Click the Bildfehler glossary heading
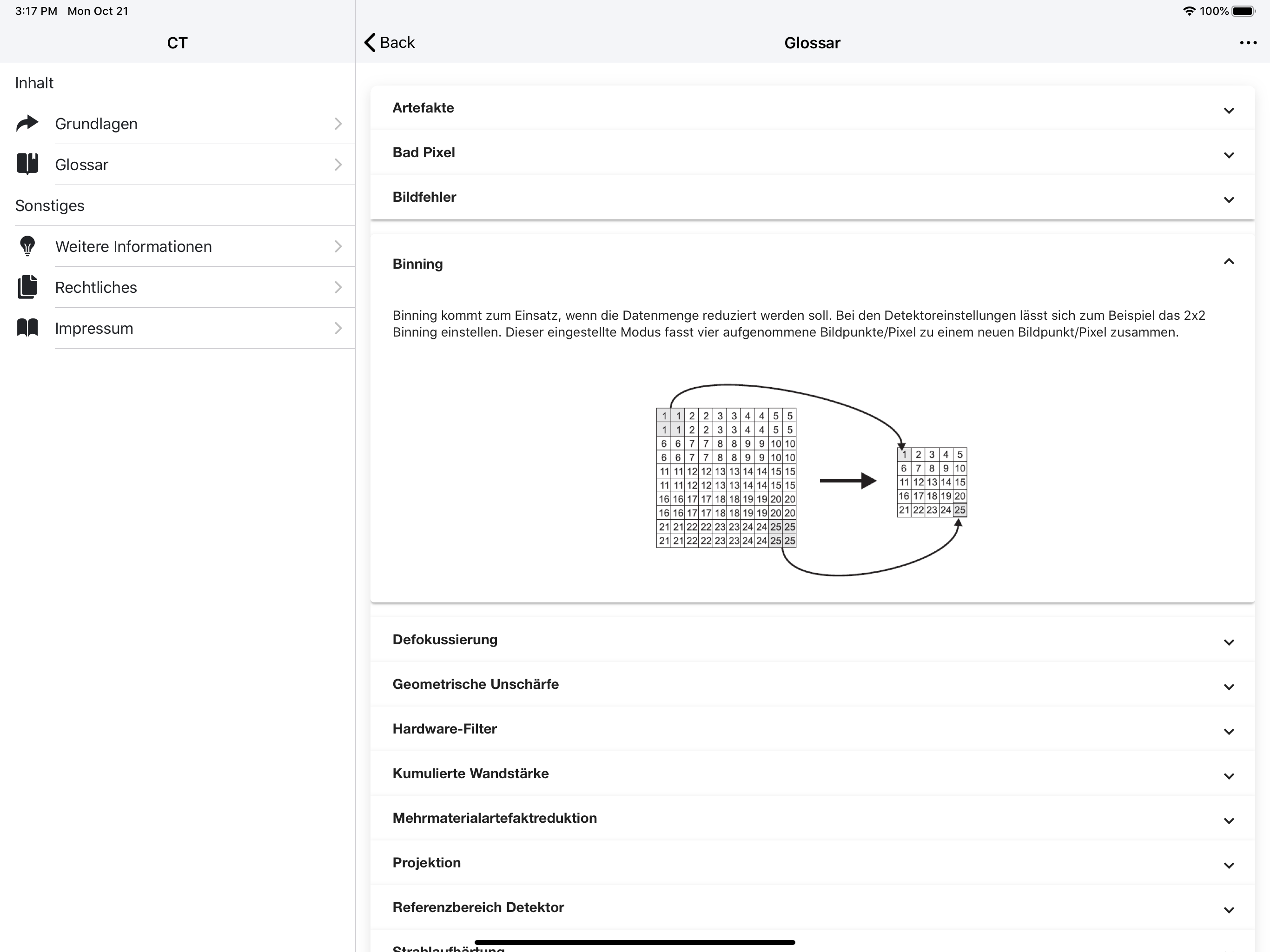 pos(424,197)
